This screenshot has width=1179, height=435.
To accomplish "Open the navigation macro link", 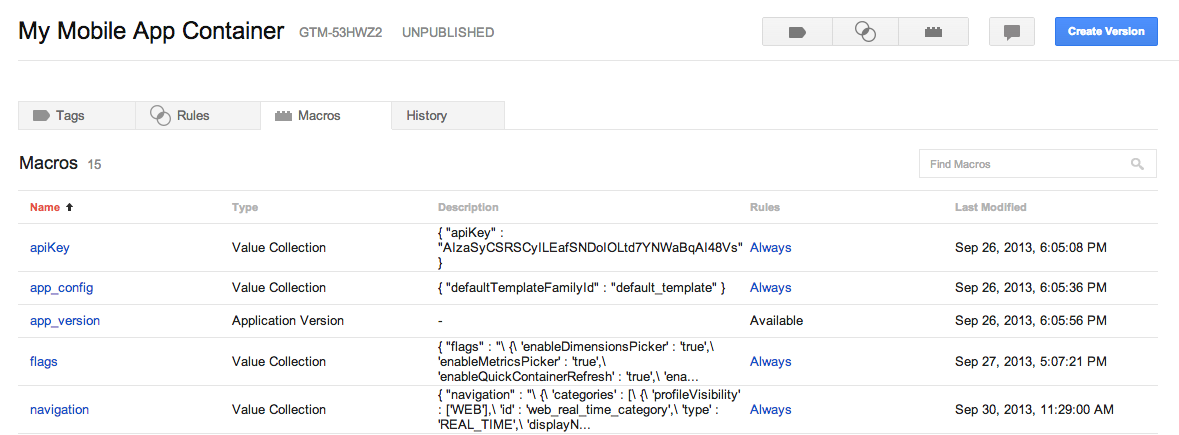I will click(x=59, y=410).
